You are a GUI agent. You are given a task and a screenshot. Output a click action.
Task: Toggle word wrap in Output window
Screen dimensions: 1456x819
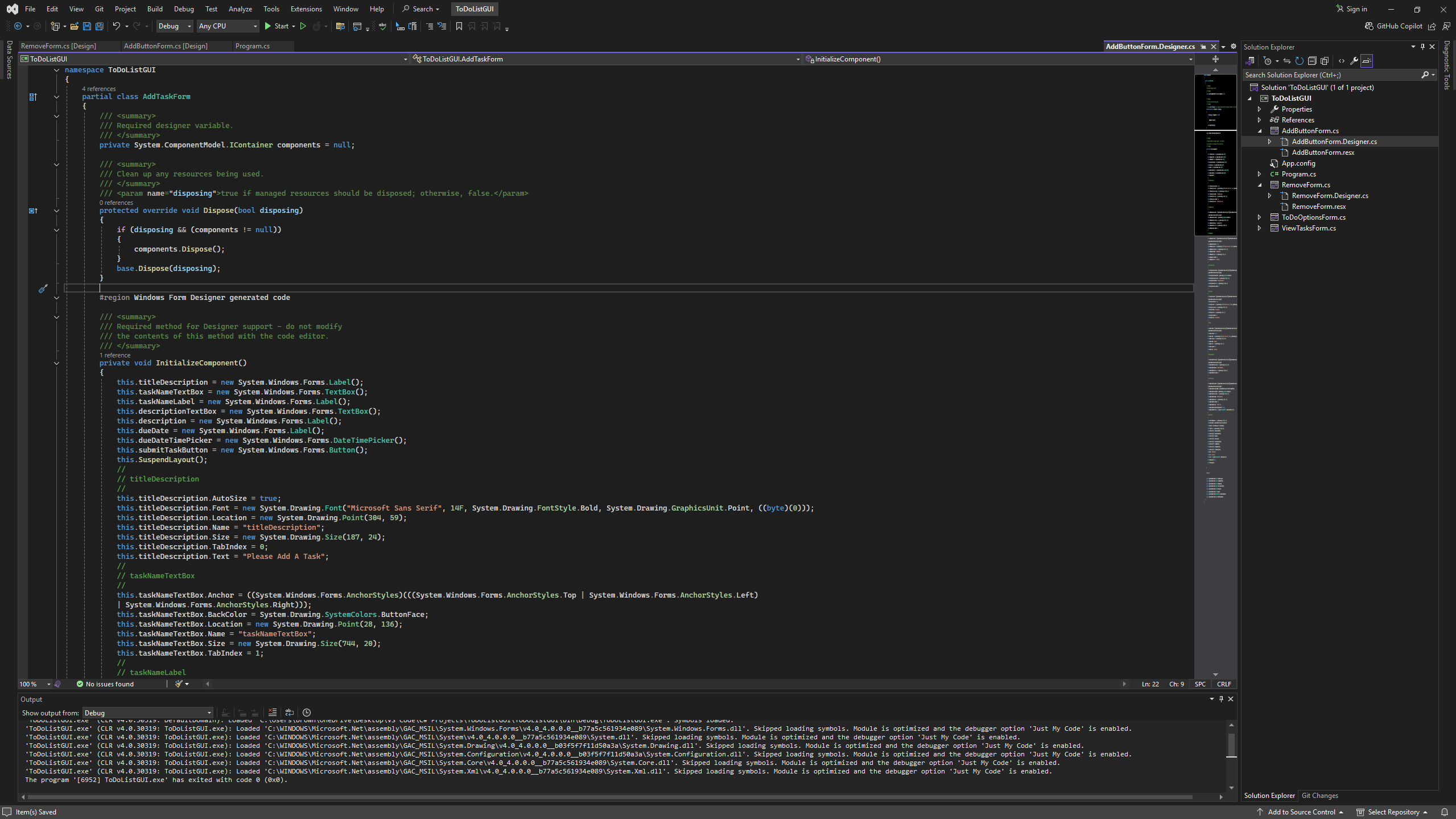click(290, 713)
